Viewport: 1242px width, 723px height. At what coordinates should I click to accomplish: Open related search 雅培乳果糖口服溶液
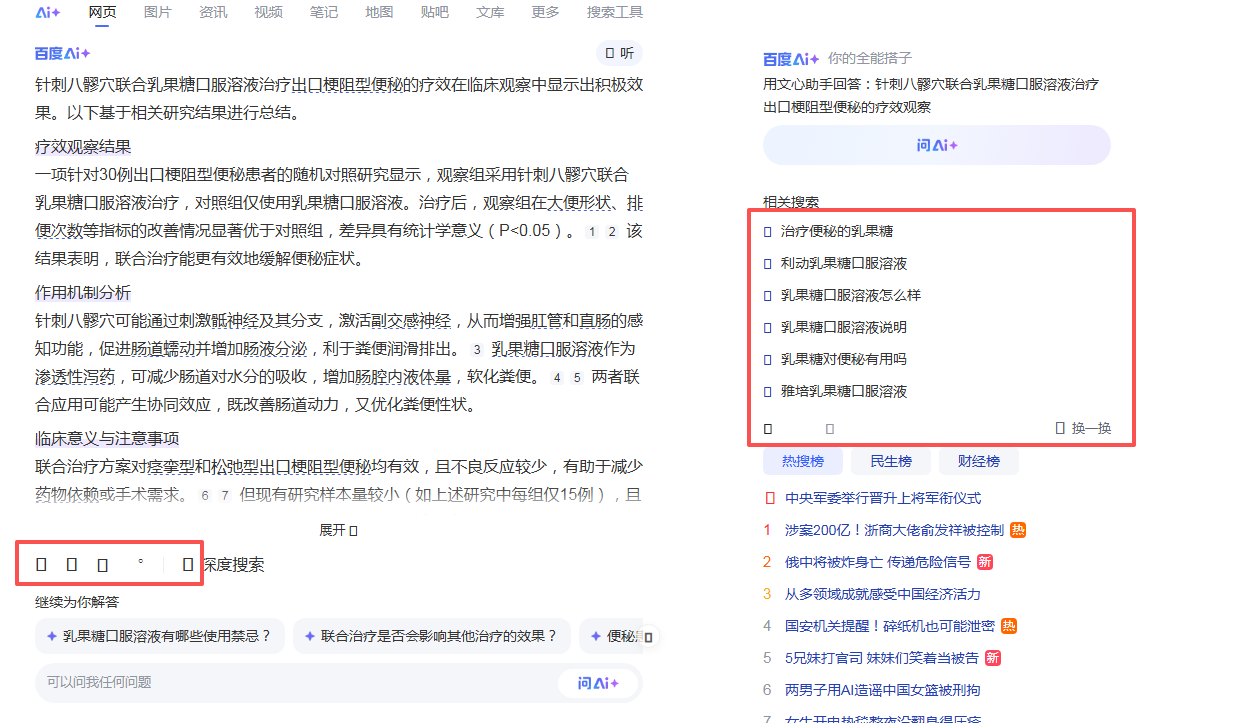point(844,391)
